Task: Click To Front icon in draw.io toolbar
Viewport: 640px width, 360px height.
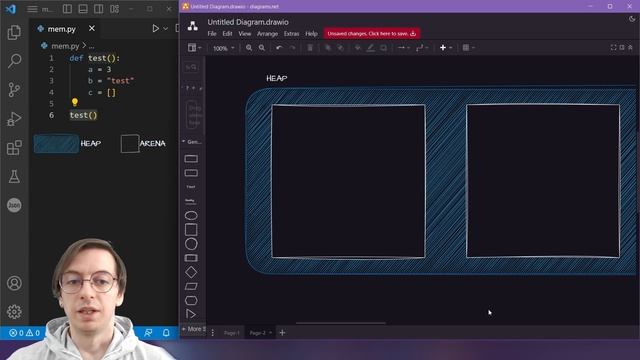Action: [x=327, y=48]
